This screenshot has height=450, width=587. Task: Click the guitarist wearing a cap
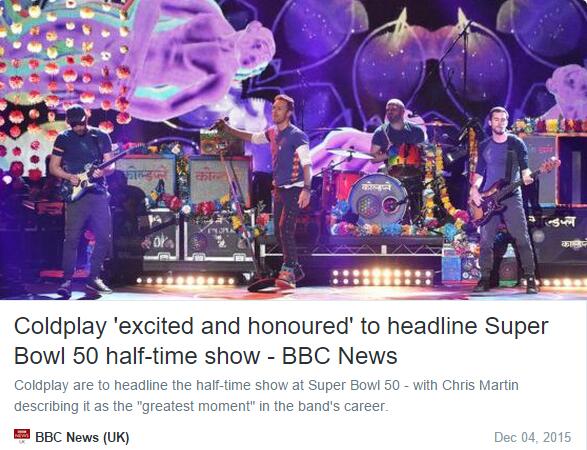[x=82, y=200]
